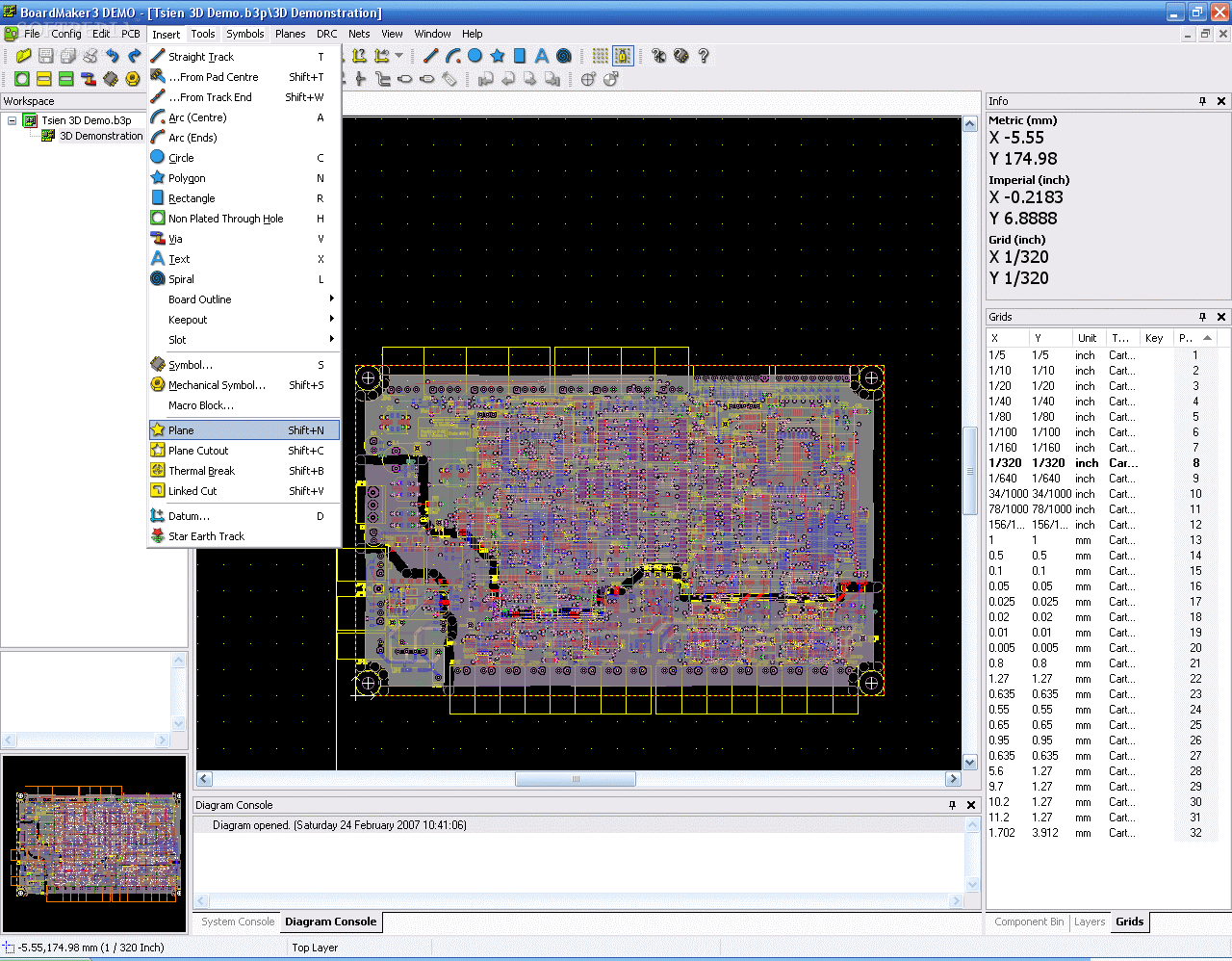Choose Thermal Break from Insert menu
Image resolution: width=1232 pixels, height=961 pixels.
244,471
